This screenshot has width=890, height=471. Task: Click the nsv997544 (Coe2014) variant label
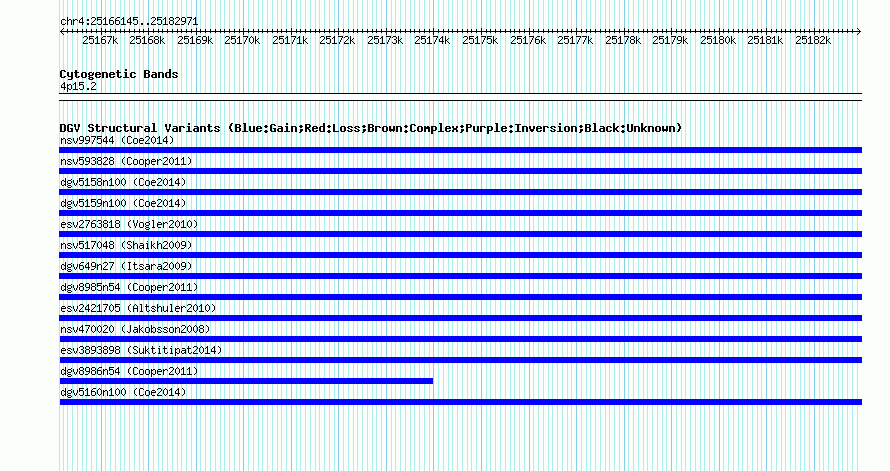pyautogui.click(x=117, y=140)
